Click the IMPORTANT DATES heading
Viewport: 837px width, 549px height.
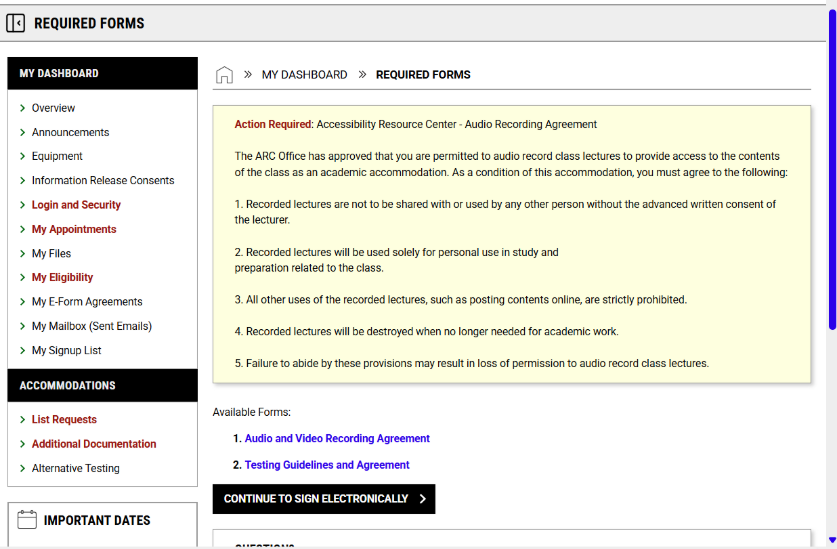(x=97, y=520)
